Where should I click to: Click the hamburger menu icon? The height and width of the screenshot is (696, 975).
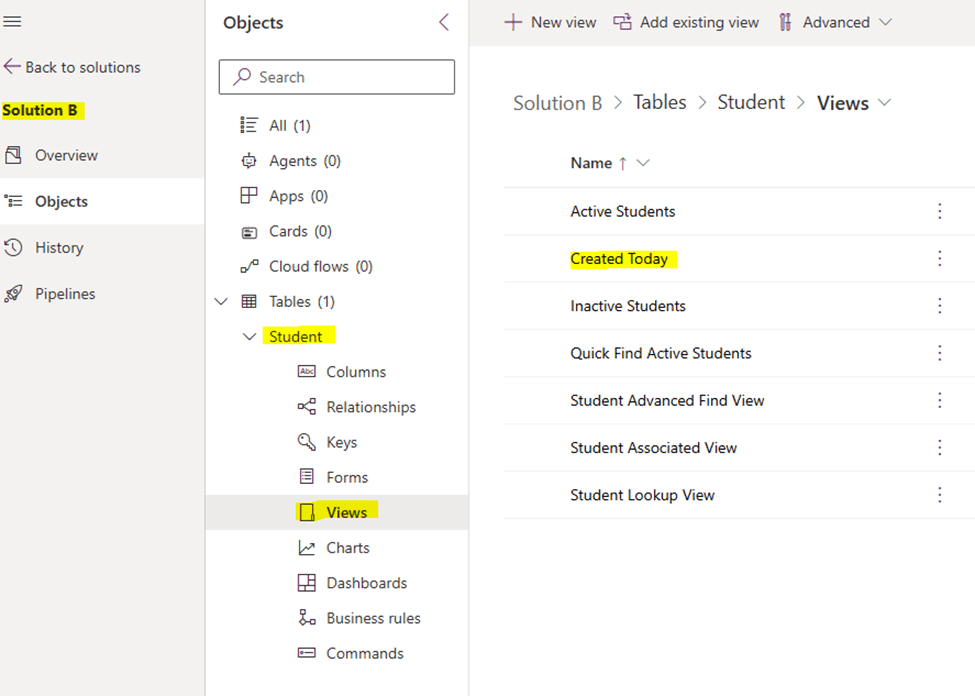tap(13, 21)
